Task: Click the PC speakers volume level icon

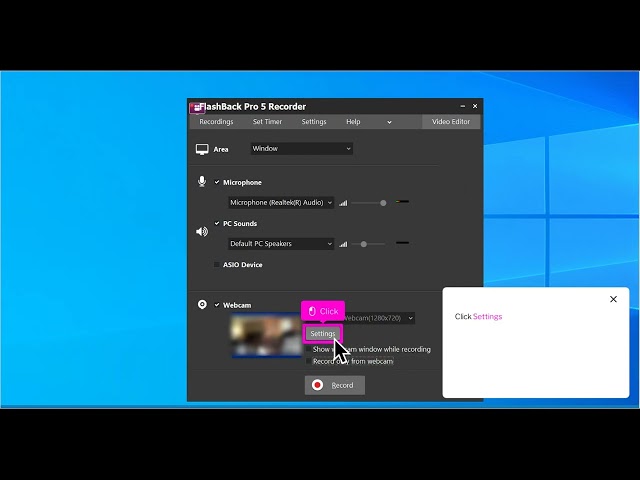Action: click(x=343, y=244)
